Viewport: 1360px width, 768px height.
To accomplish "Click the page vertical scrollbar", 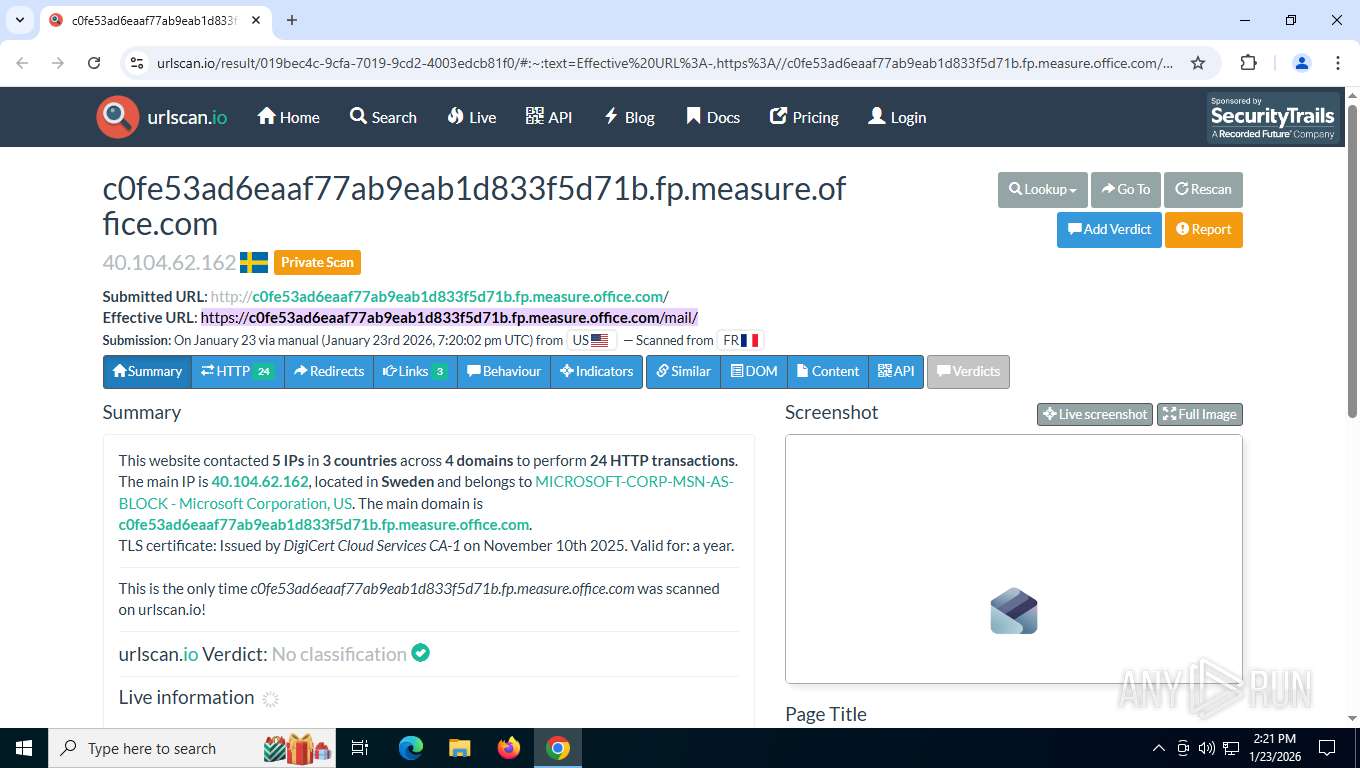I will (1352, 260).
